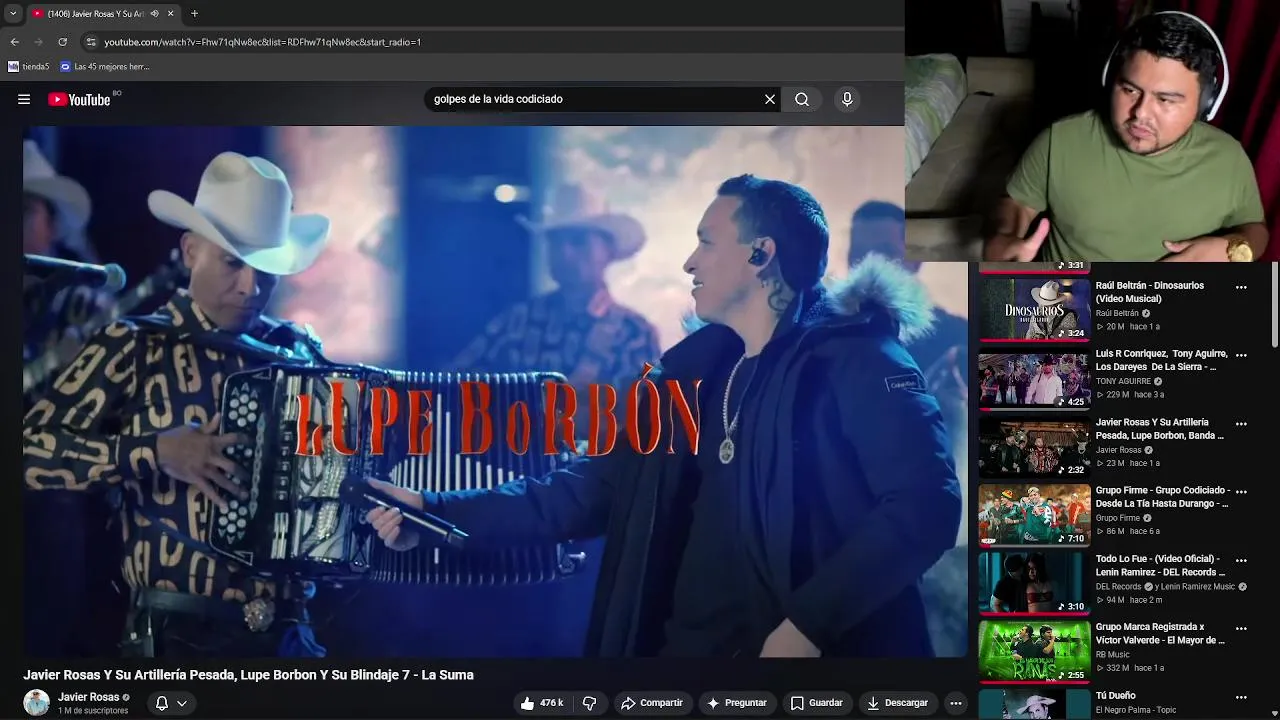The image size is (1280, 720).
Task: Open the Marca Registrada thumbnail with 2:55
Action: coord(1034,651)
